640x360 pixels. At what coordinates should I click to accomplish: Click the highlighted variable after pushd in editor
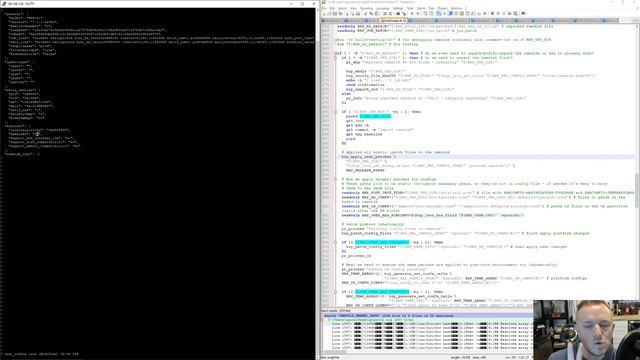coord(376,116)
